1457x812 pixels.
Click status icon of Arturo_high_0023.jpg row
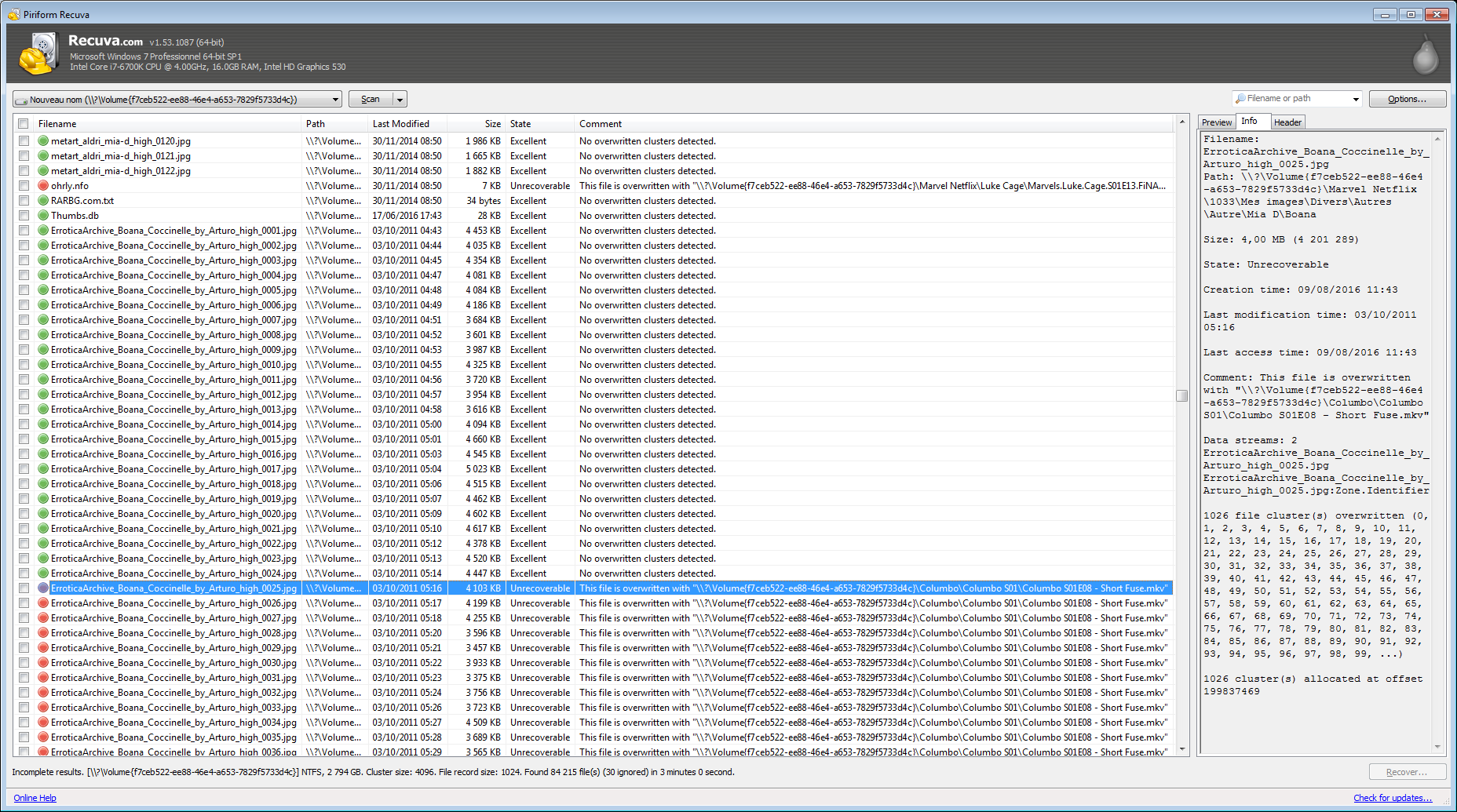pos(43,559)
